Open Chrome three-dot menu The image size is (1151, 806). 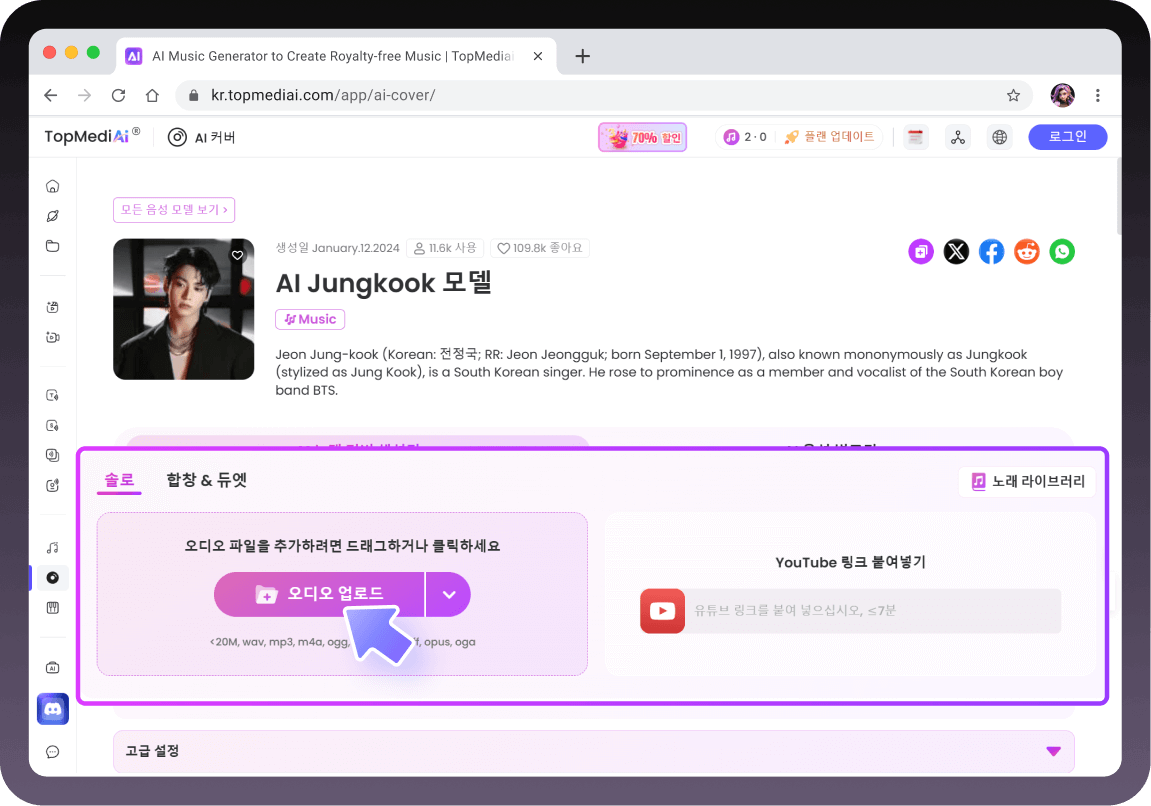[x=1098, y=96]
